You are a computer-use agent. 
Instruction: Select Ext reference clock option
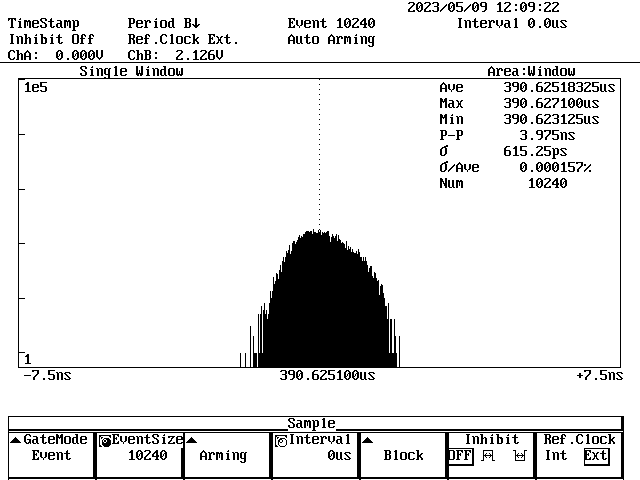click(x=596, y=456)
